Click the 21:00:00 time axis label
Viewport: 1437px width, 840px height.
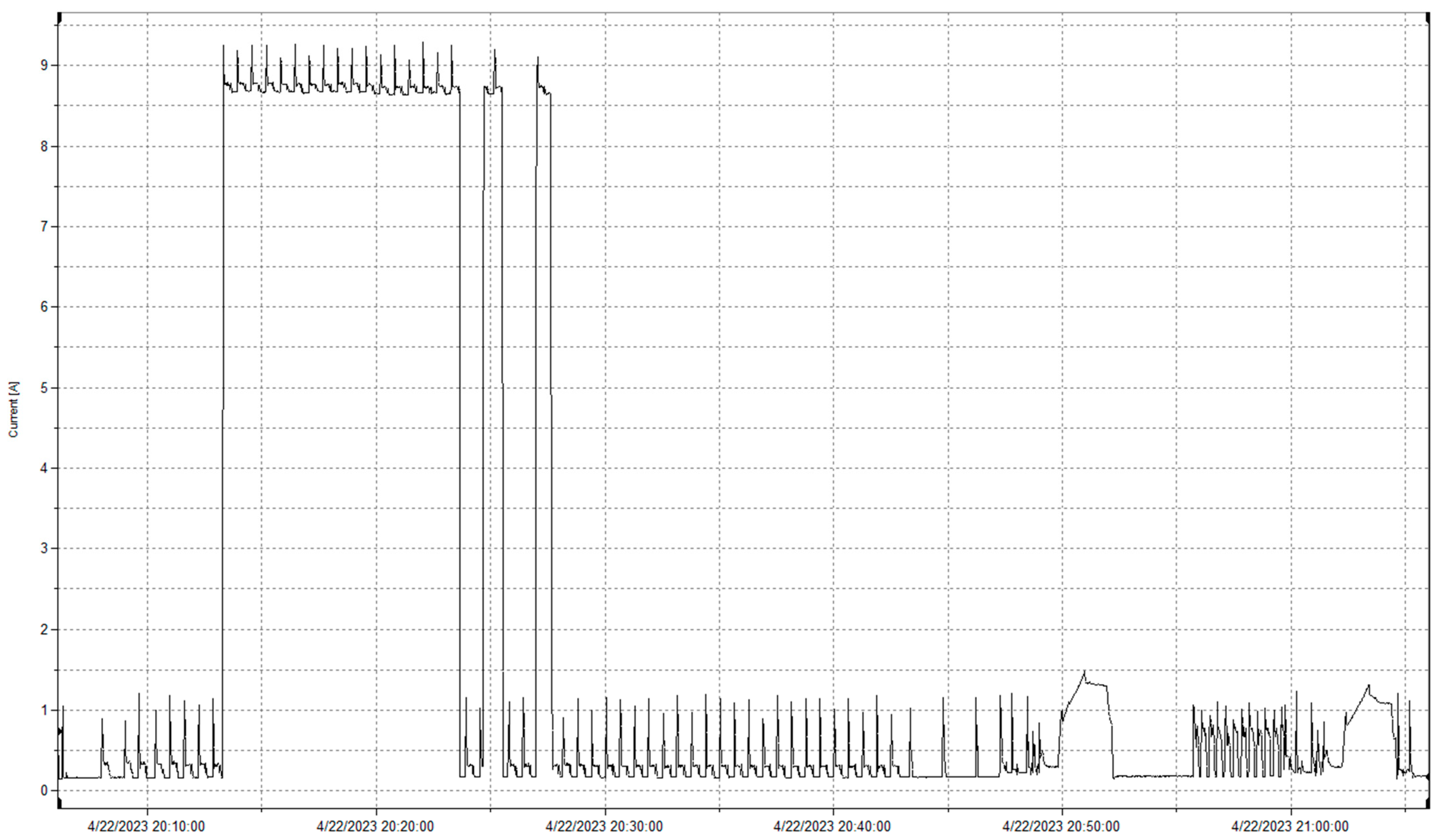1290,826
